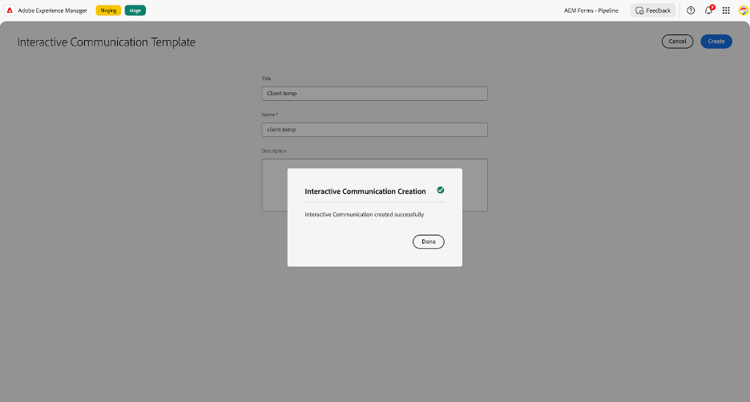This screenshot has height=402, width=750.
Task: Open the app switcher grid icon
Action: tap(726, 11)
